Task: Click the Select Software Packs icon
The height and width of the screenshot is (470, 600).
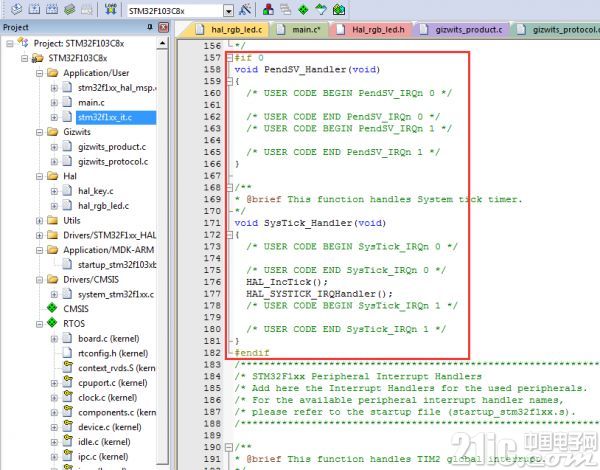Action: (x=321, y=9)
